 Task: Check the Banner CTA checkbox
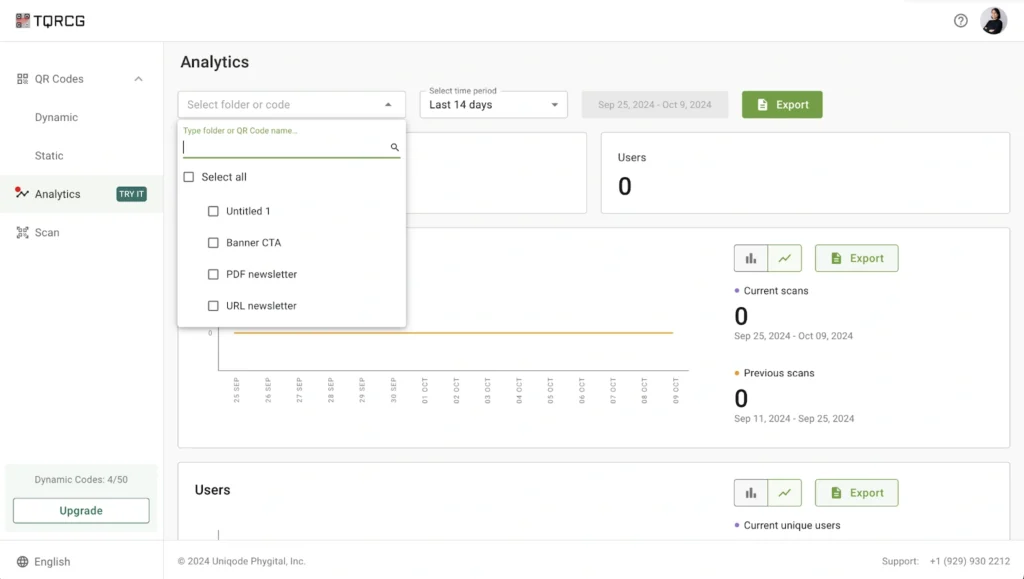(x=213, y=242)
